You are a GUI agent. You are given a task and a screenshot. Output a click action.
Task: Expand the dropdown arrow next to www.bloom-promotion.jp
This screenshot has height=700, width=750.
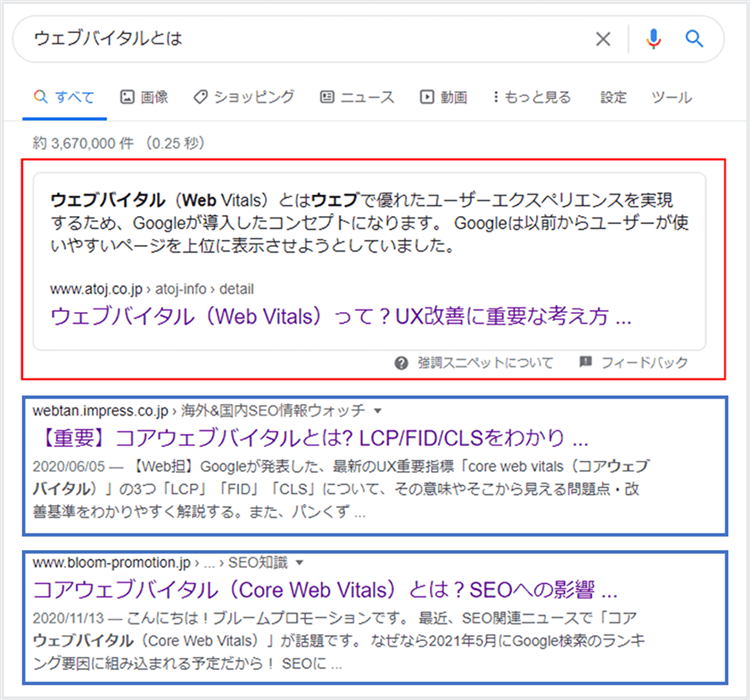[299, 562]
